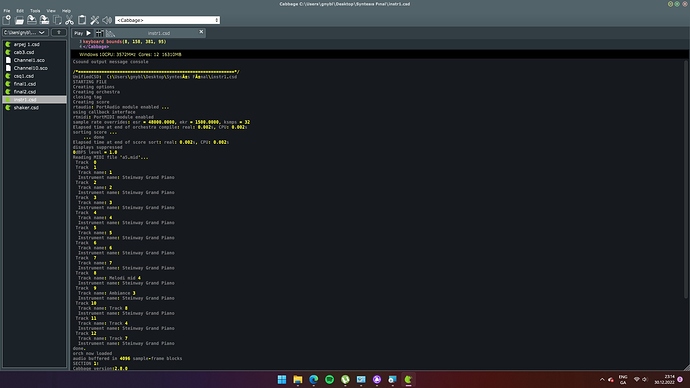The image size is (690, 388).
Task: Open settings with the wrench icon
Action: pos(95,20)
